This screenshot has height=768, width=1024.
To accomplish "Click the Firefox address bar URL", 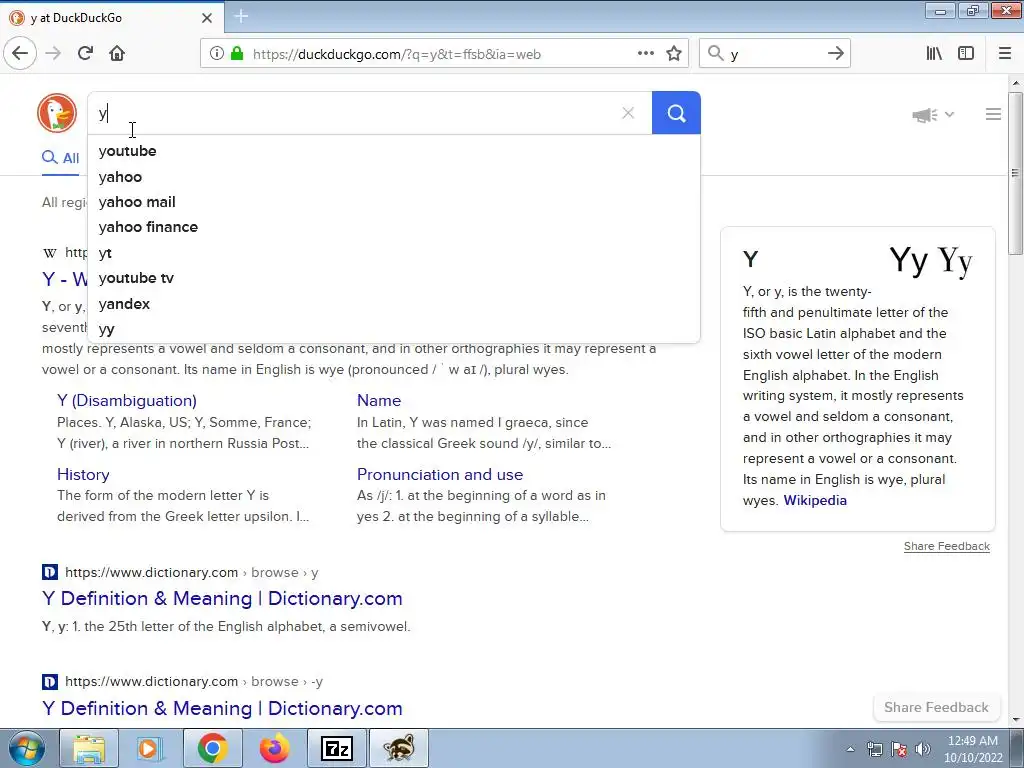I will point(396,54).
